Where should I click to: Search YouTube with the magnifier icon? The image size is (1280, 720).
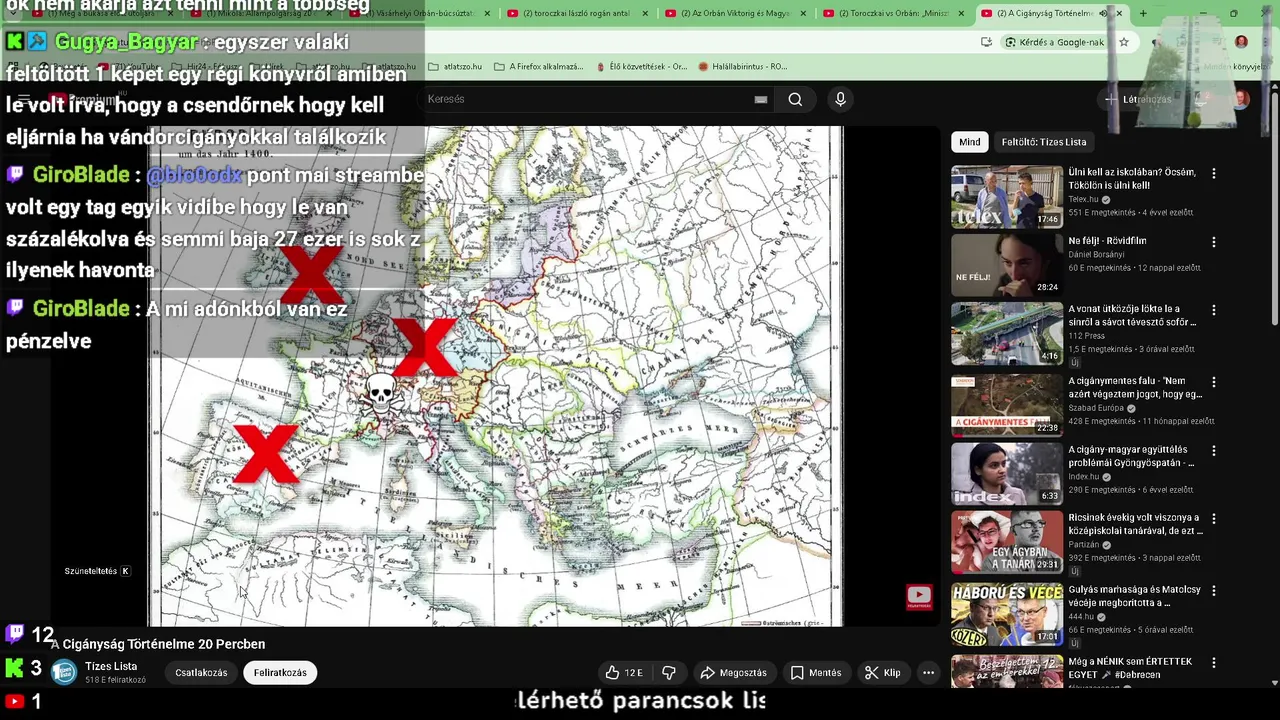795,99
